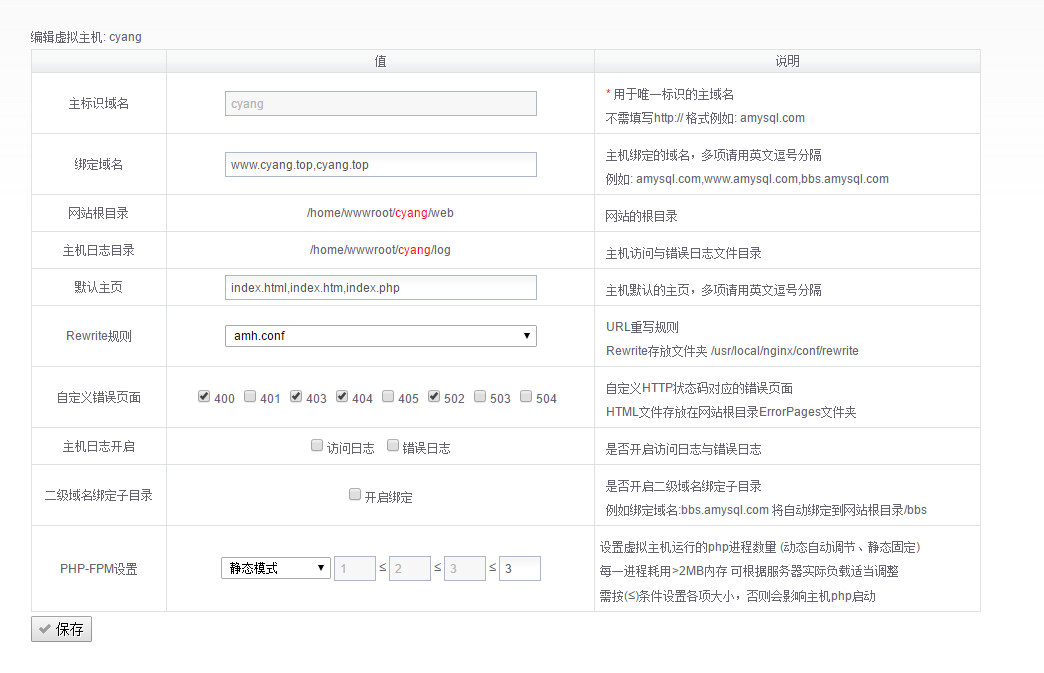Viewport: 1044px width, 673px height.
Task: Click the 网站根目录 row label
Action: click(99, 214)
